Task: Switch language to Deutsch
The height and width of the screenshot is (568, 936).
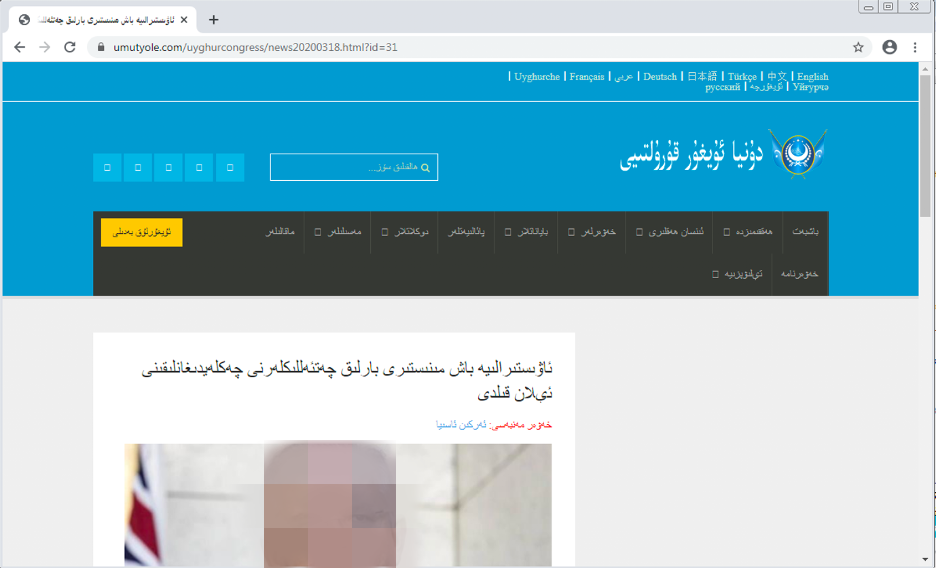Action: pyautogui.click(x=660, y=76)
